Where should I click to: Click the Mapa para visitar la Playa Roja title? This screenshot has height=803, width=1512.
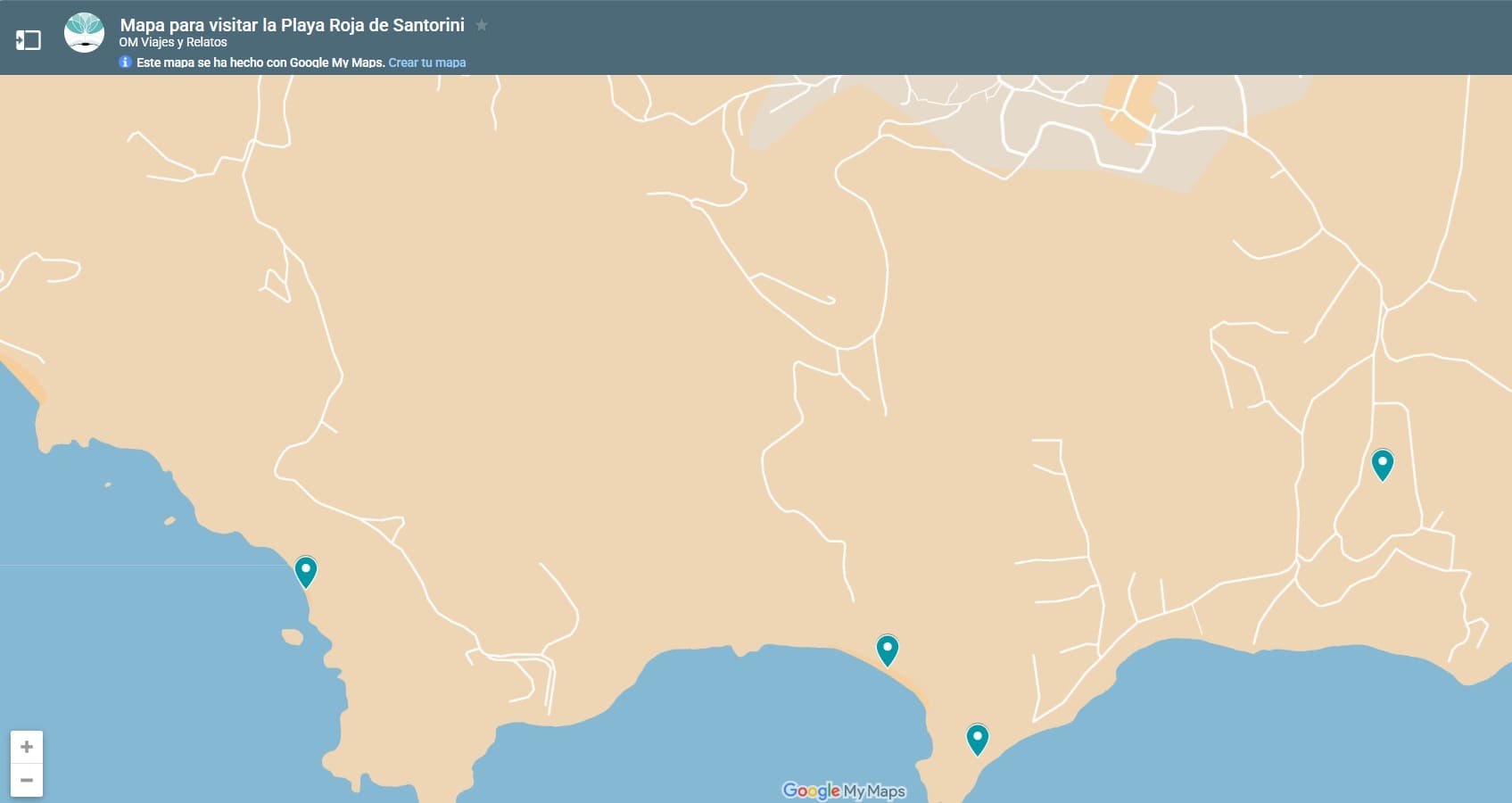coord(293,25)
